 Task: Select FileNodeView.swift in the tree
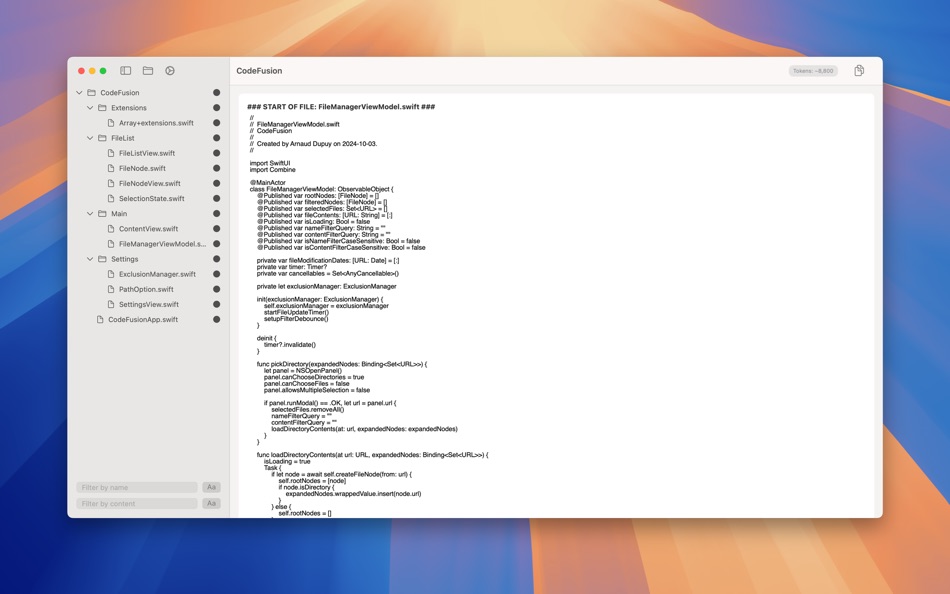(150, 184)
